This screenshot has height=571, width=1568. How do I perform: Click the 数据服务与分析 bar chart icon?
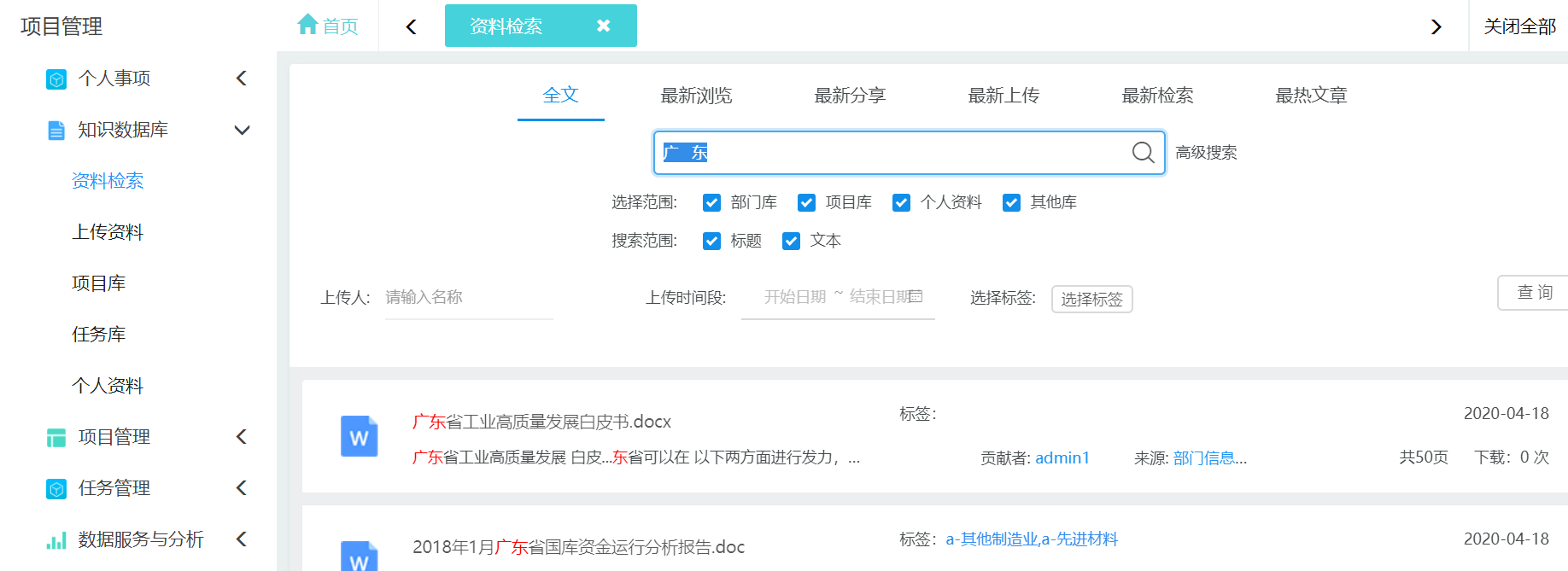[x=56, y=539]
